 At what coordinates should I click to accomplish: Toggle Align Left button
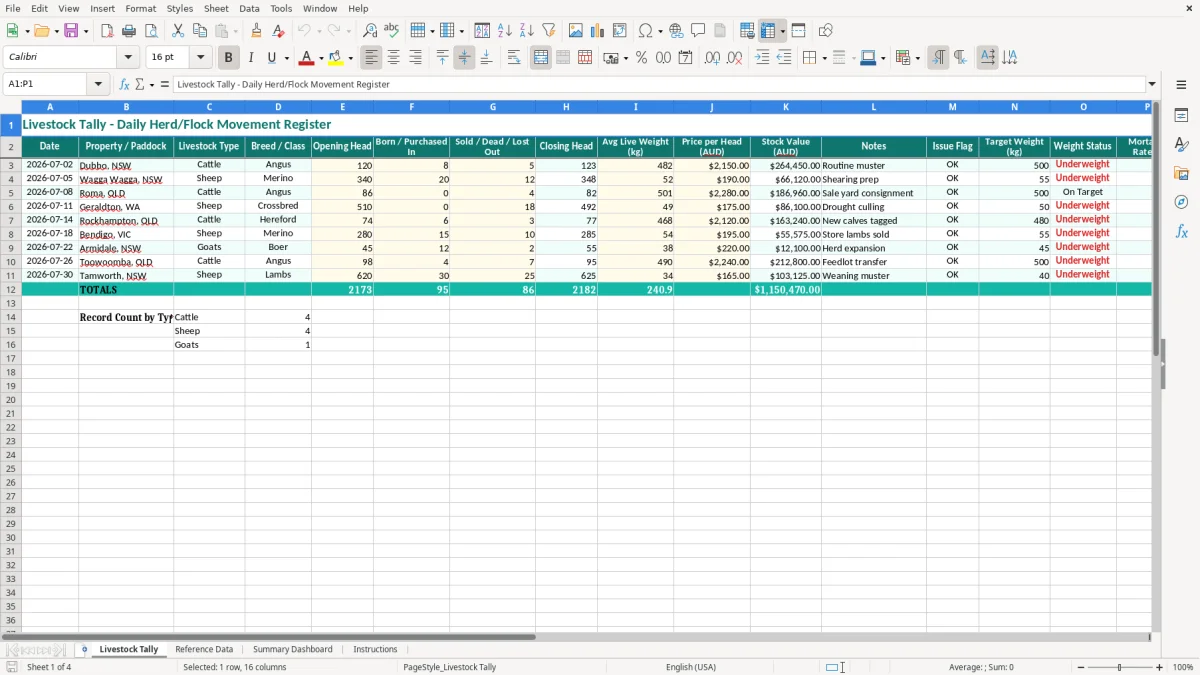(372, 58)
